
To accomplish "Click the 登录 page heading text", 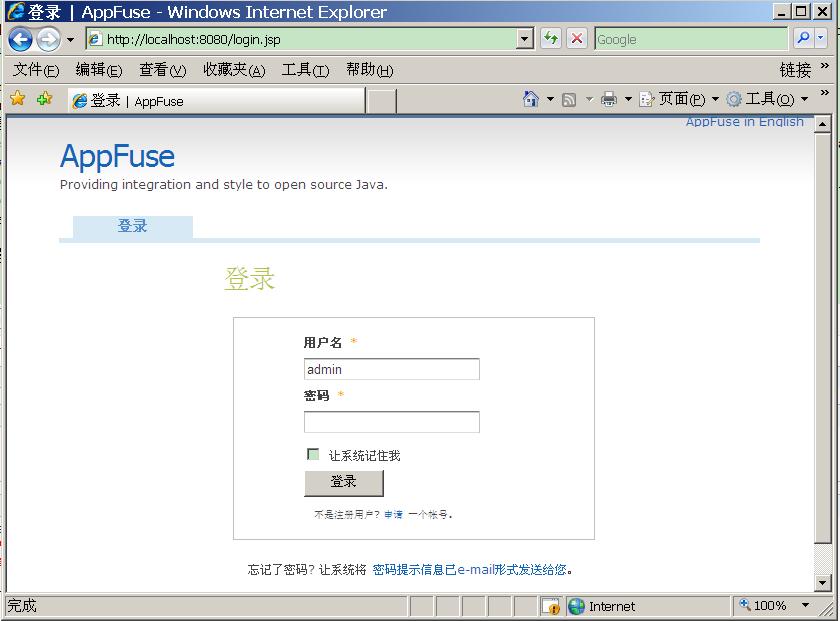I will (x=250, y=279).
